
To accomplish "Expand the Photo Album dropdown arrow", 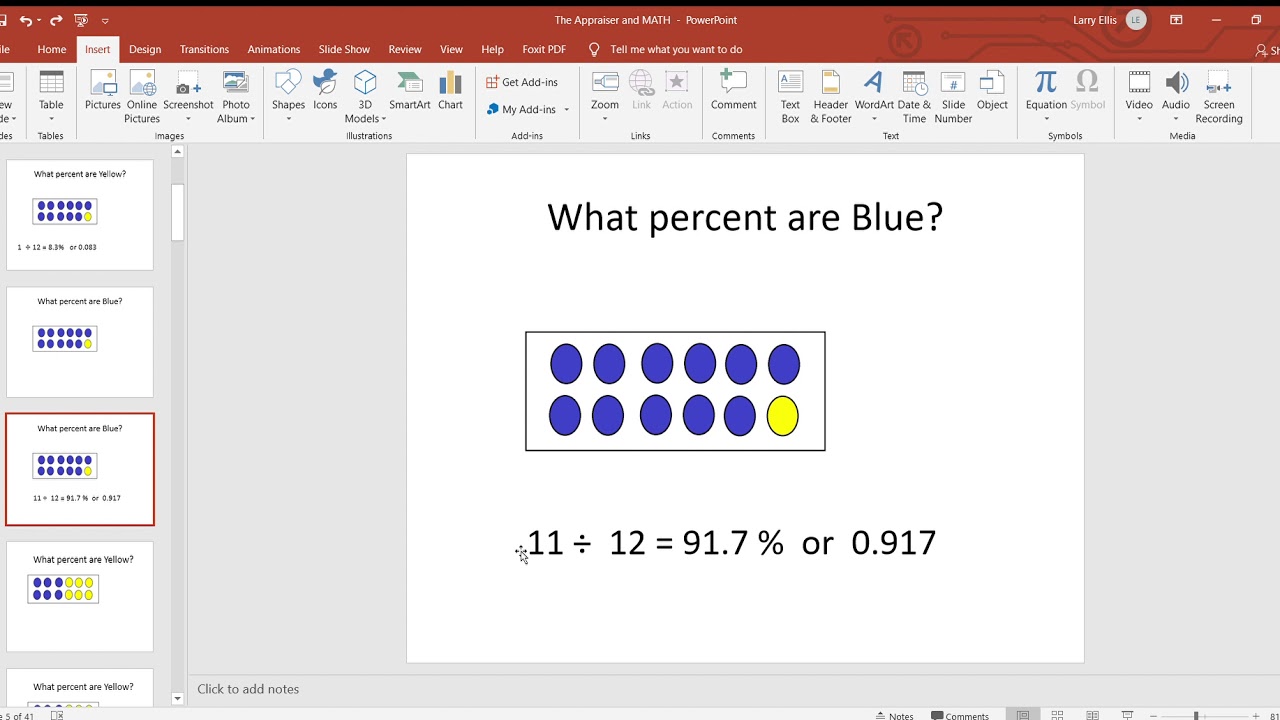I will pos(253,119).
